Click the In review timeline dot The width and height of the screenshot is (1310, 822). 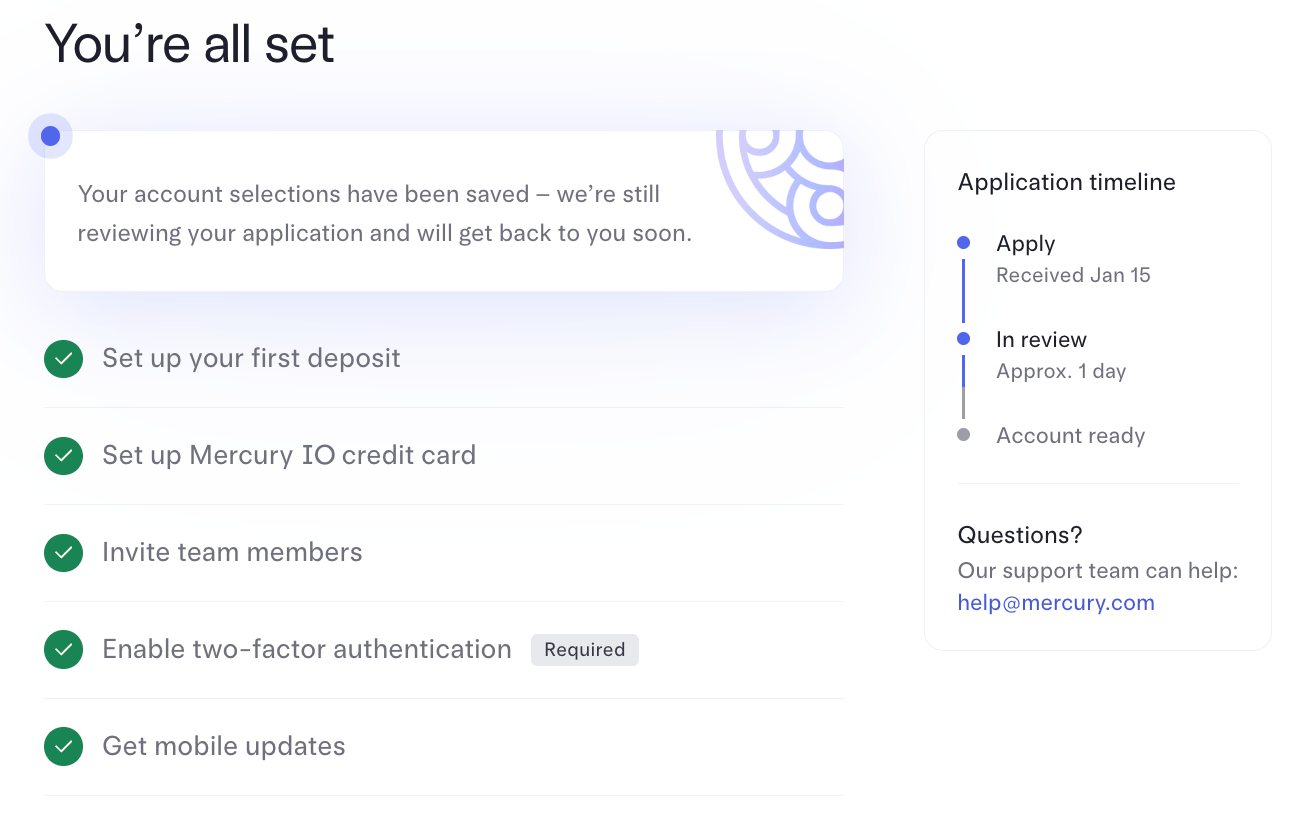(x=963, y=339)
